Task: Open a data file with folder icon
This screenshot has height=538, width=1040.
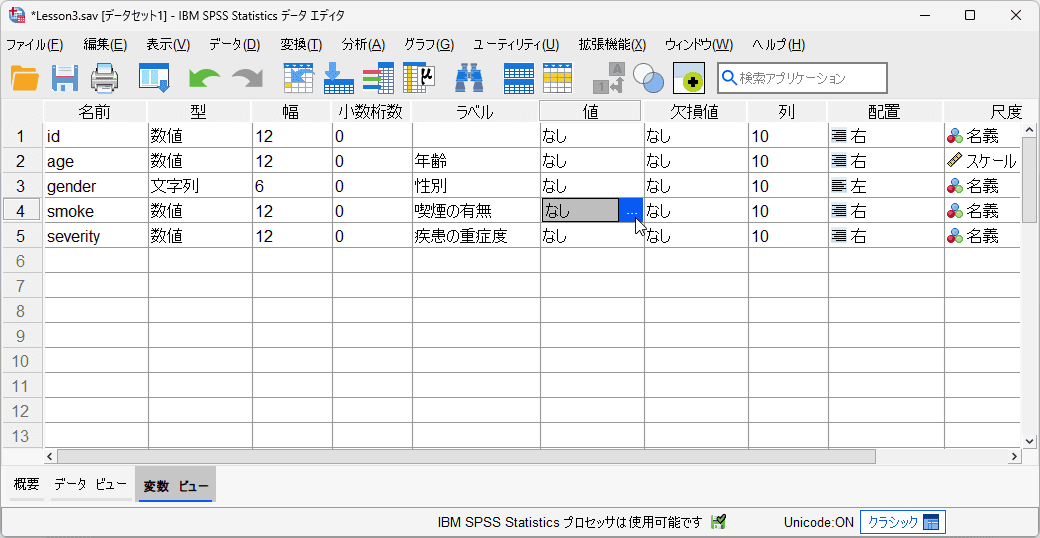Action: 25,78
